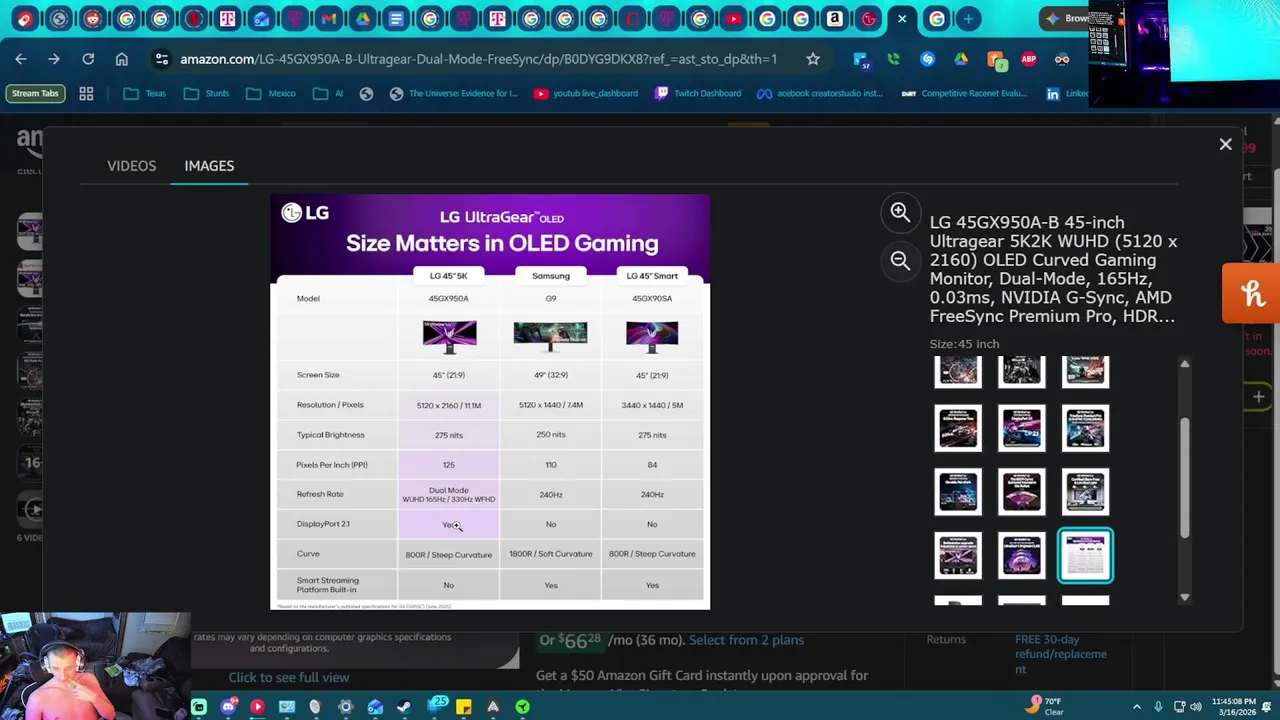The image size is (1280, 720).
Task: Switch to the YouTube browser tab
Action: click(733, 18)
